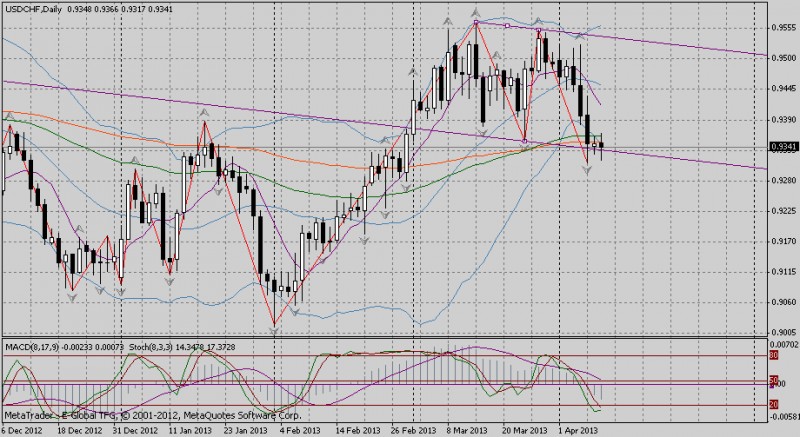Screen dimensions: 800x437
Task: Select the 1 Apr 2013 date label
Action: [x=579, y=428]
